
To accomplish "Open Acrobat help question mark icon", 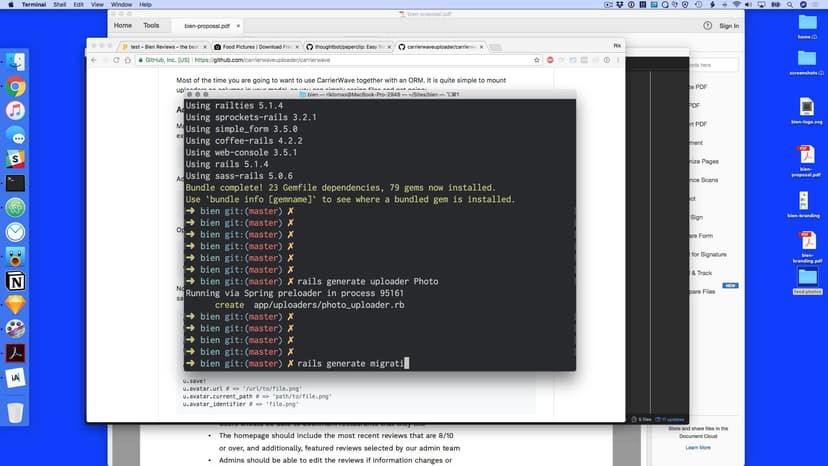I will (708, 26).
